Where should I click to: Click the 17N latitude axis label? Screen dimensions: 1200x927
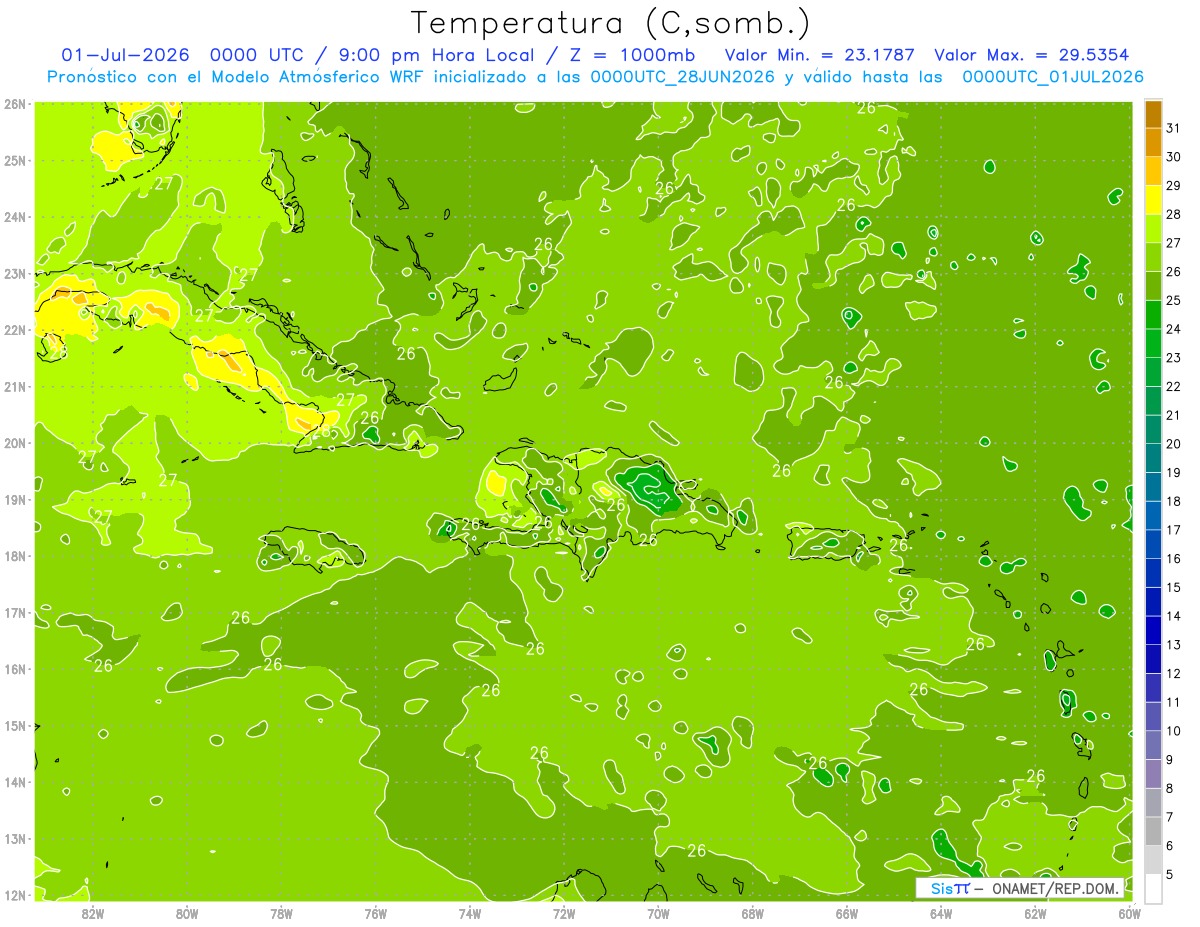click(16, 613)
